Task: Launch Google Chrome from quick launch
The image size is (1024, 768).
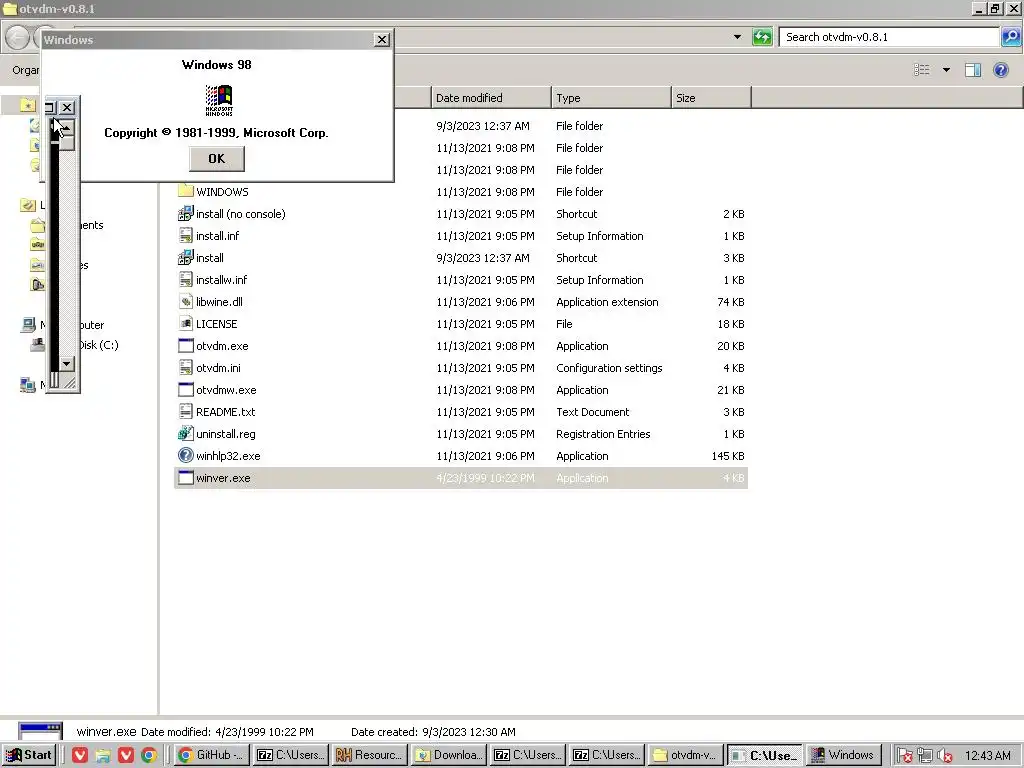Action: pos(149,755)
